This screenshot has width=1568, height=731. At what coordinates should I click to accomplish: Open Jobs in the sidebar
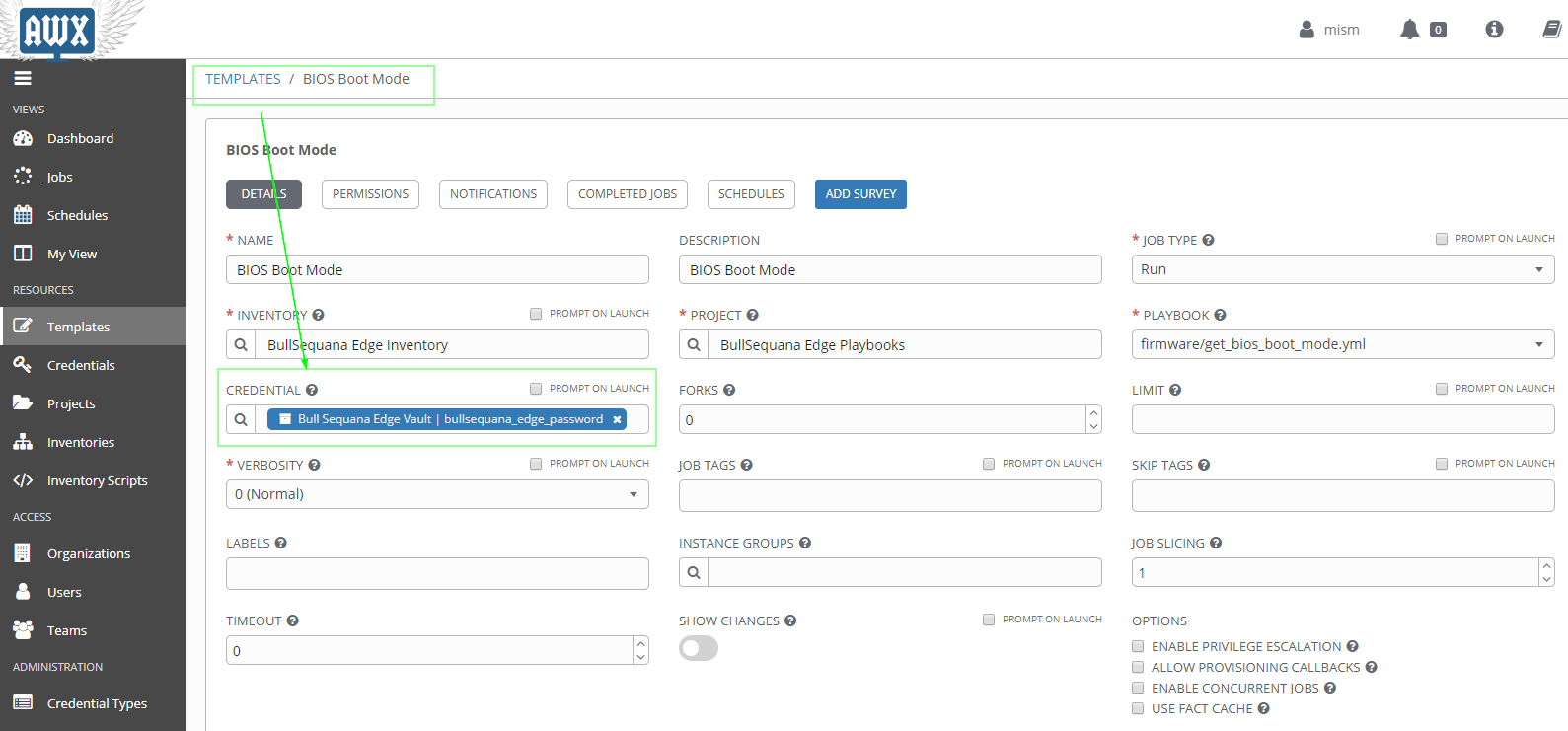coord(93,177)
